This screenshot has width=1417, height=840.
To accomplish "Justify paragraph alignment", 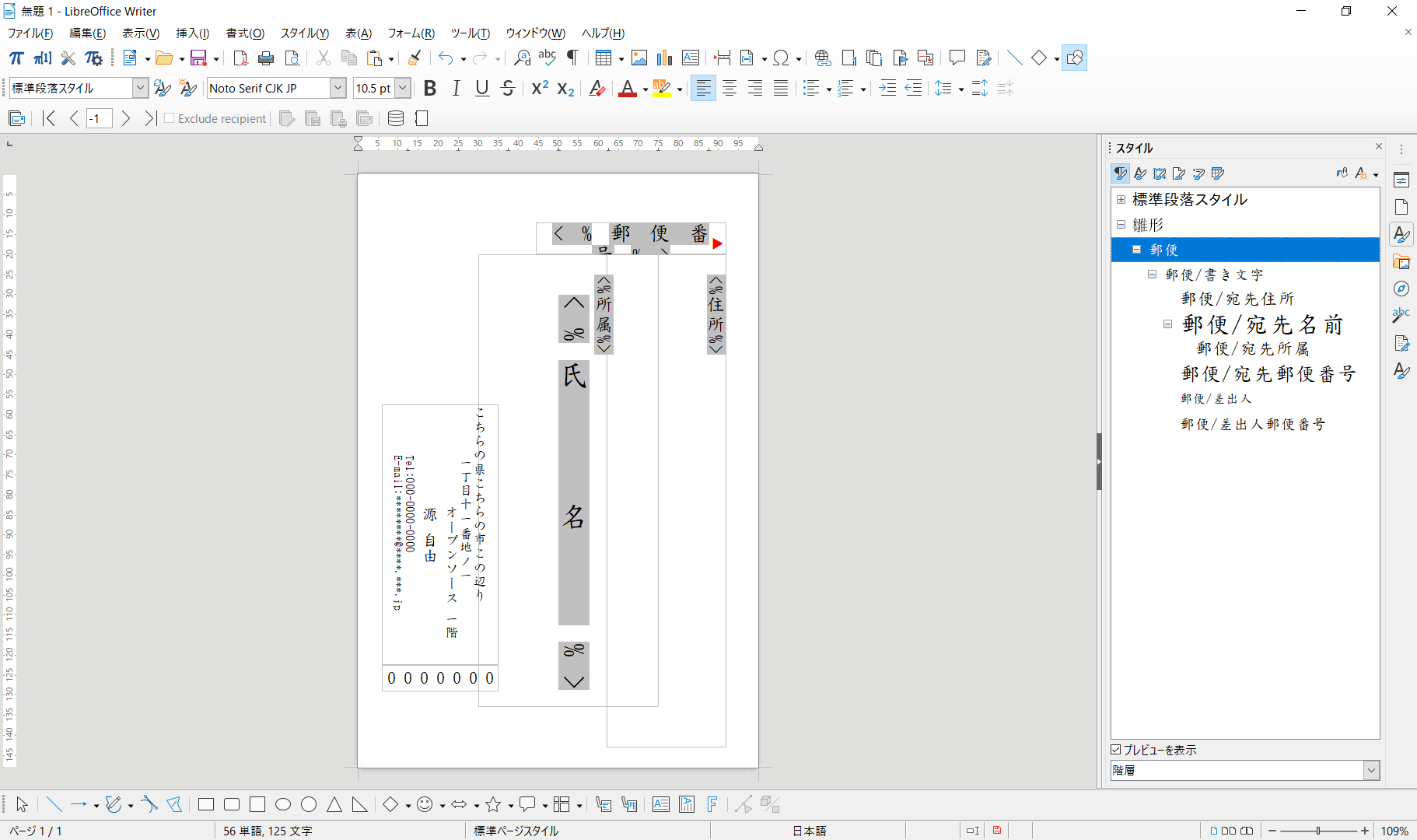I will [781, 89].
